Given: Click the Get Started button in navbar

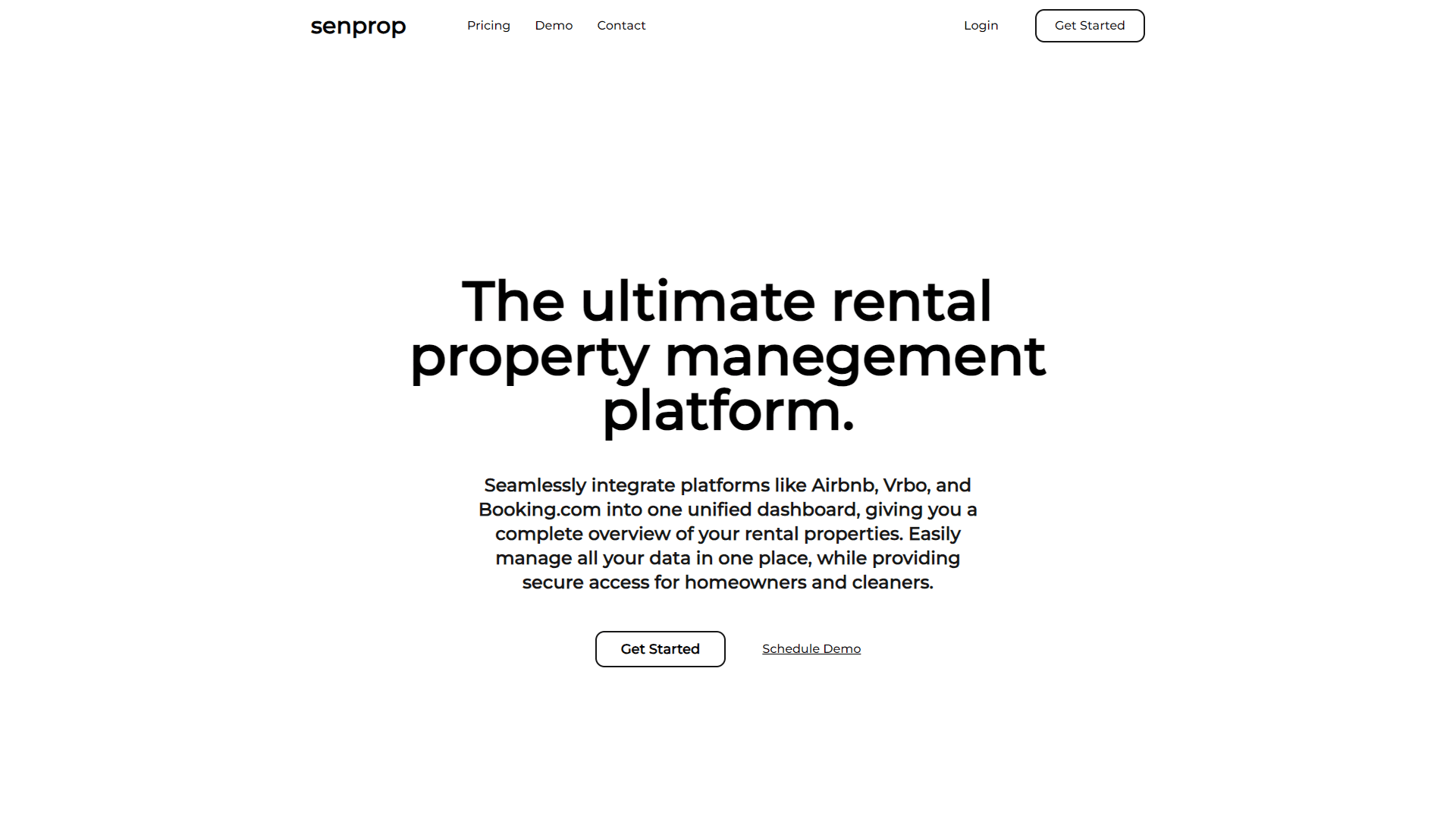Looking at the screenshot, I should [1089, 25].
